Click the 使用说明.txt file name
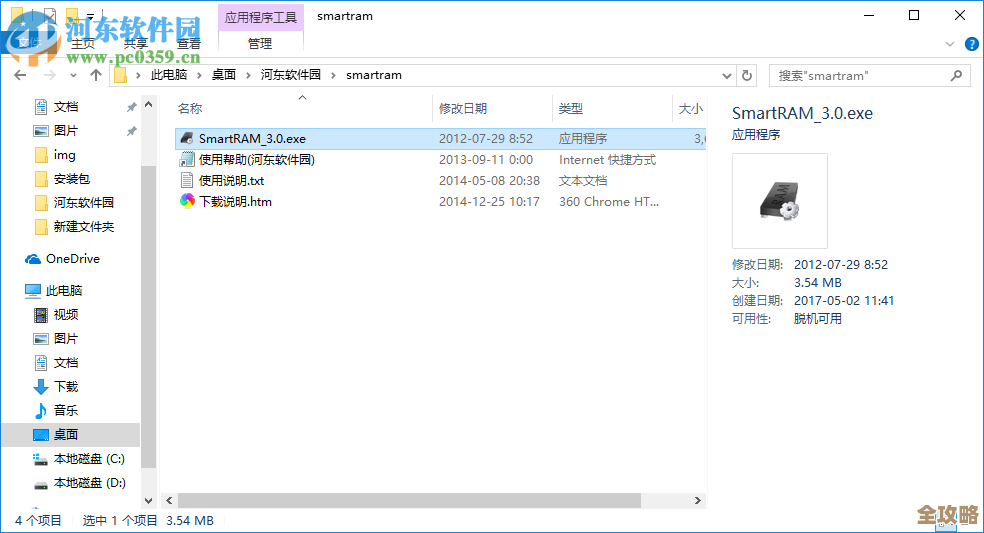The height and width of the screenshot is (533, 984). pos(232,181)
